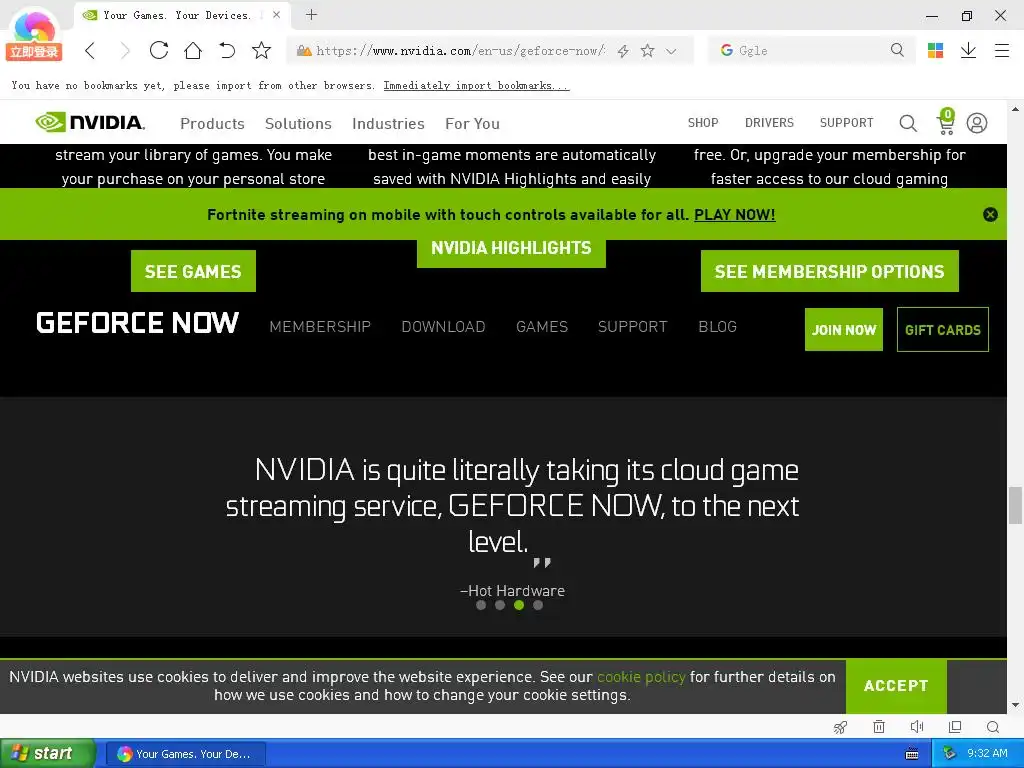Open the user account icon

tap(977, 123)
